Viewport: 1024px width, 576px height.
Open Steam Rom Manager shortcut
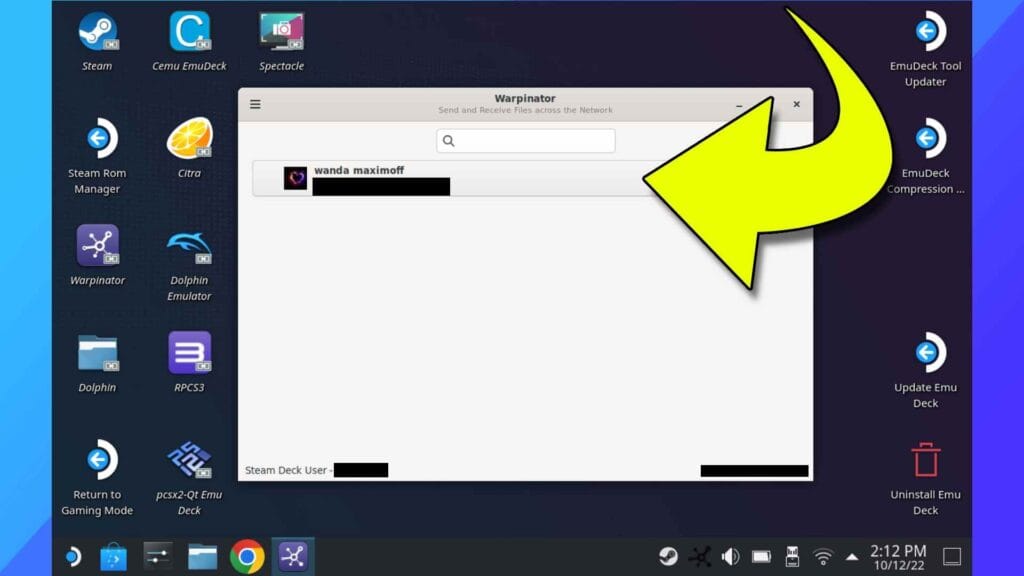[x=97, y=140]
